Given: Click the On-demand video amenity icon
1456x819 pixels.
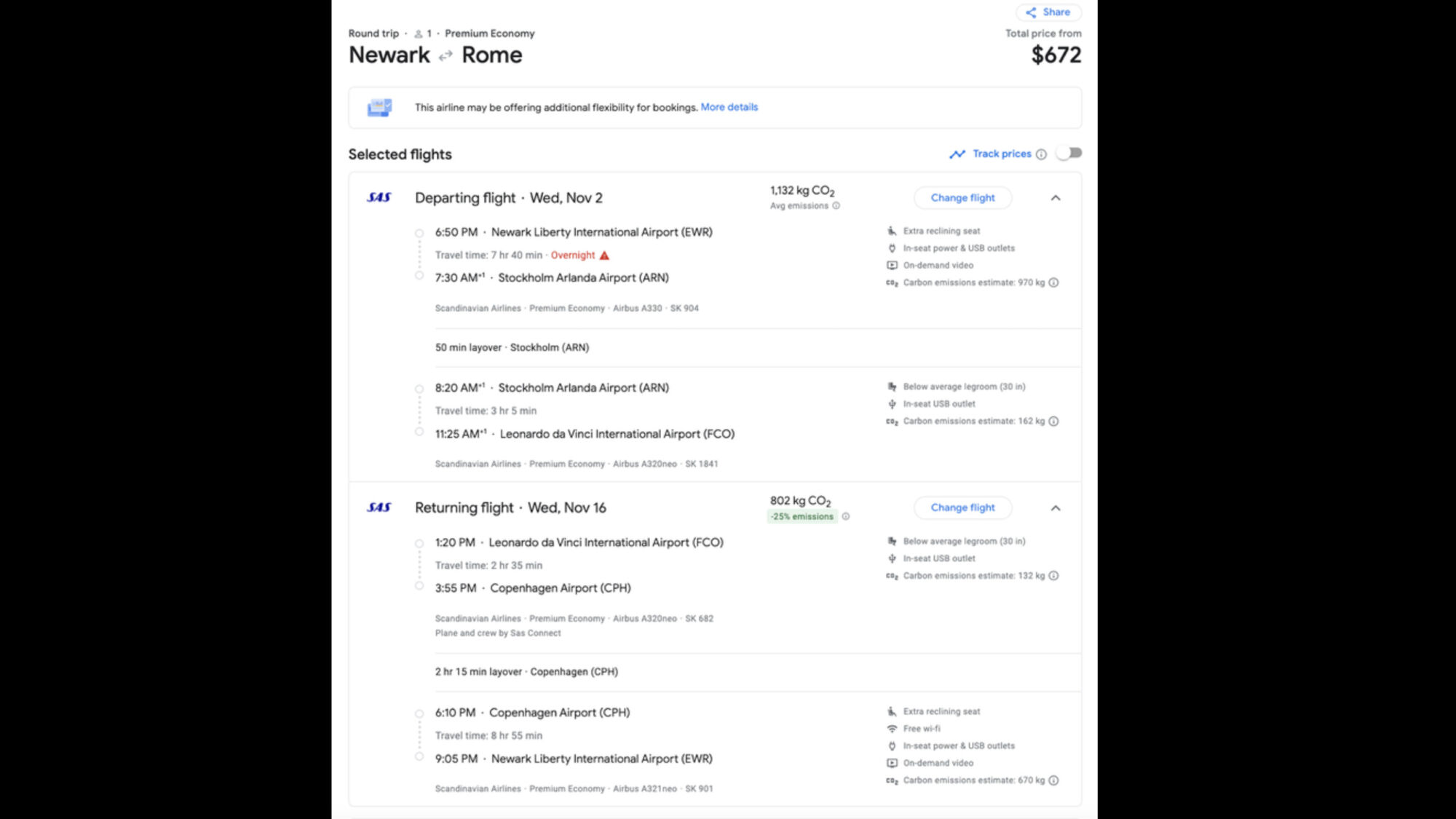Looking at the screenshot, I should click(891, 265).
